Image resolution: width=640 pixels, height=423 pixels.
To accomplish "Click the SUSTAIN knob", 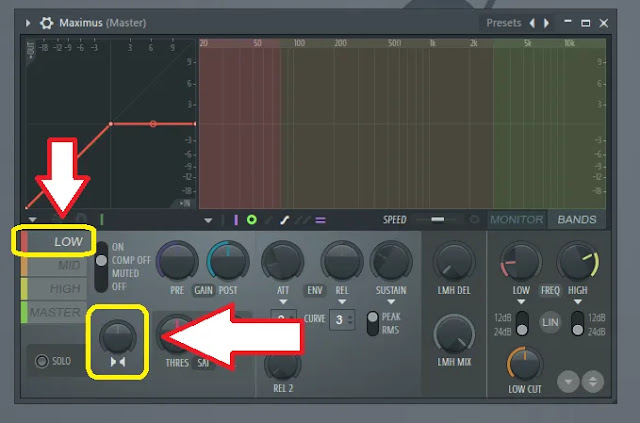I will (x=391, y=262).
